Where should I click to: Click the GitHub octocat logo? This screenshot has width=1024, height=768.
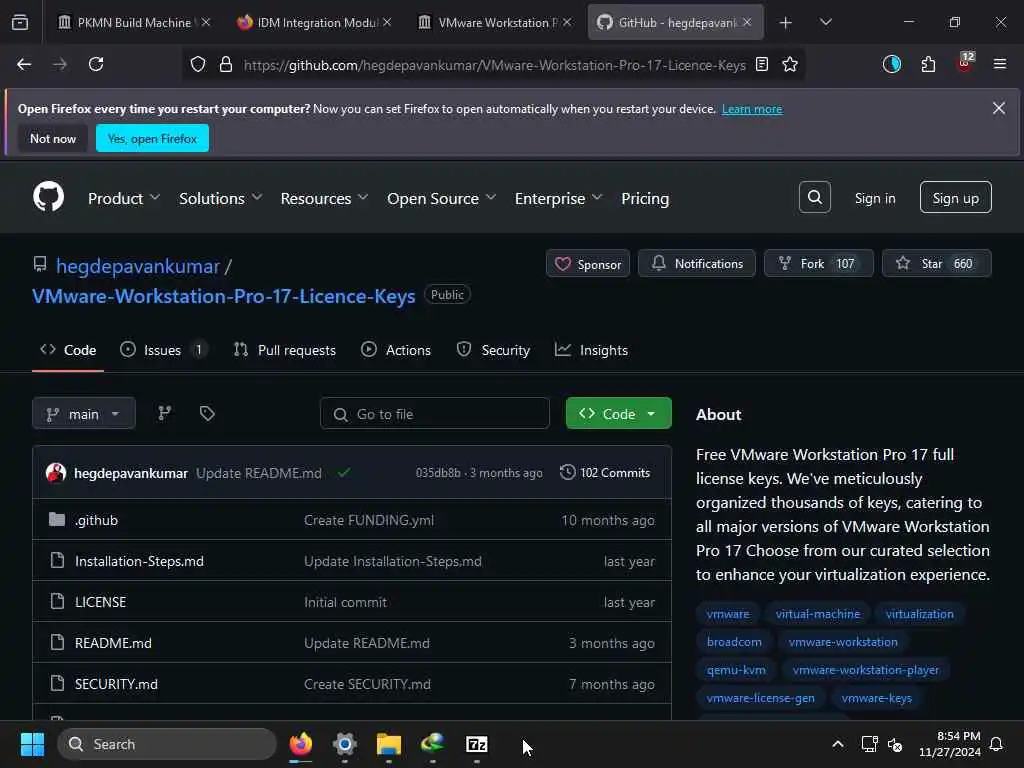click(x=49, y=197)
